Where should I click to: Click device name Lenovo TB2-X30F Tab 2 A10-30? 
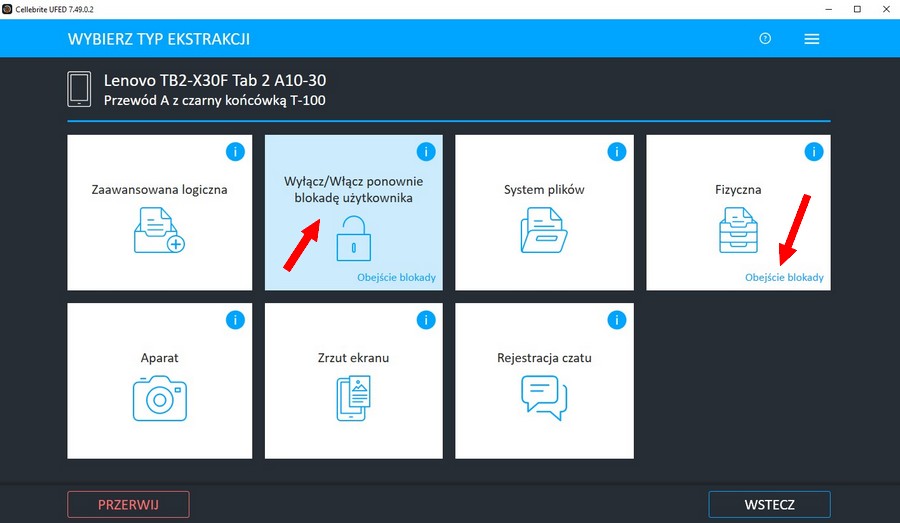215,80
